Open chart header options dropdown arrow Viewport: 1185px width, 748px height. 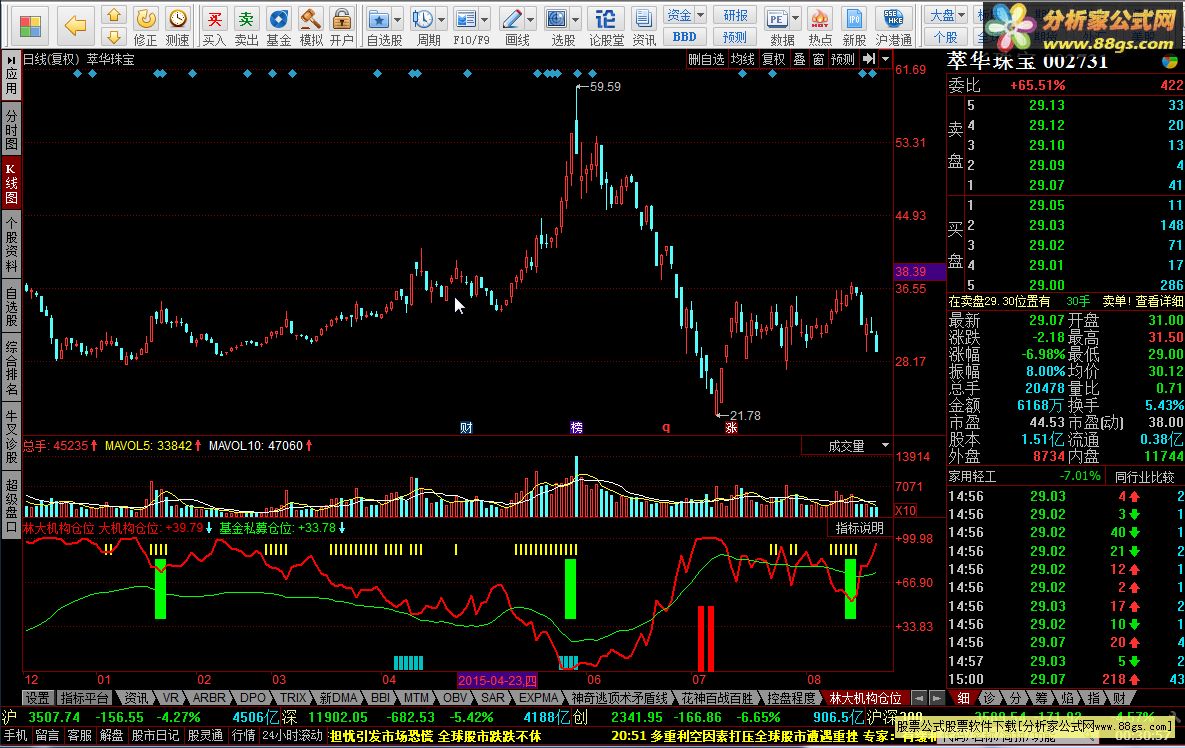[x=885, y=59]
